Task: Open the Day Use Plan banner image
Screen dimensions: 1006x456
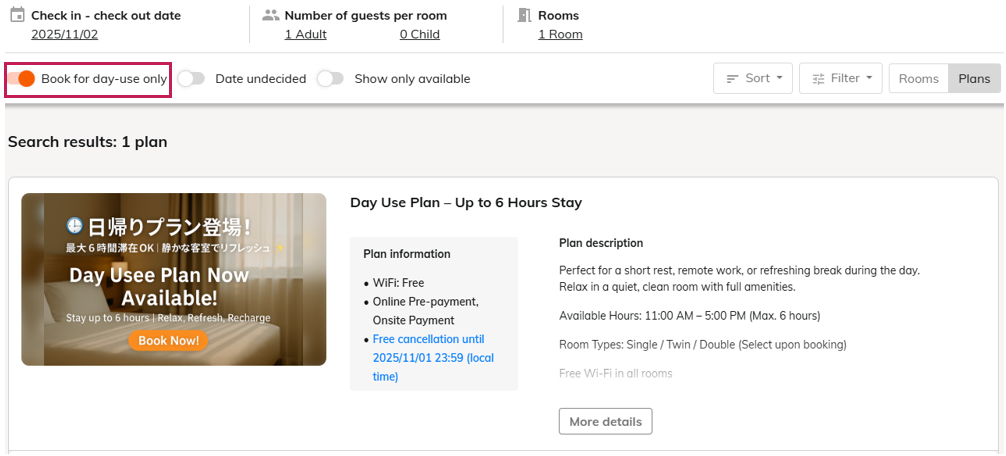Action: (173, 279)
